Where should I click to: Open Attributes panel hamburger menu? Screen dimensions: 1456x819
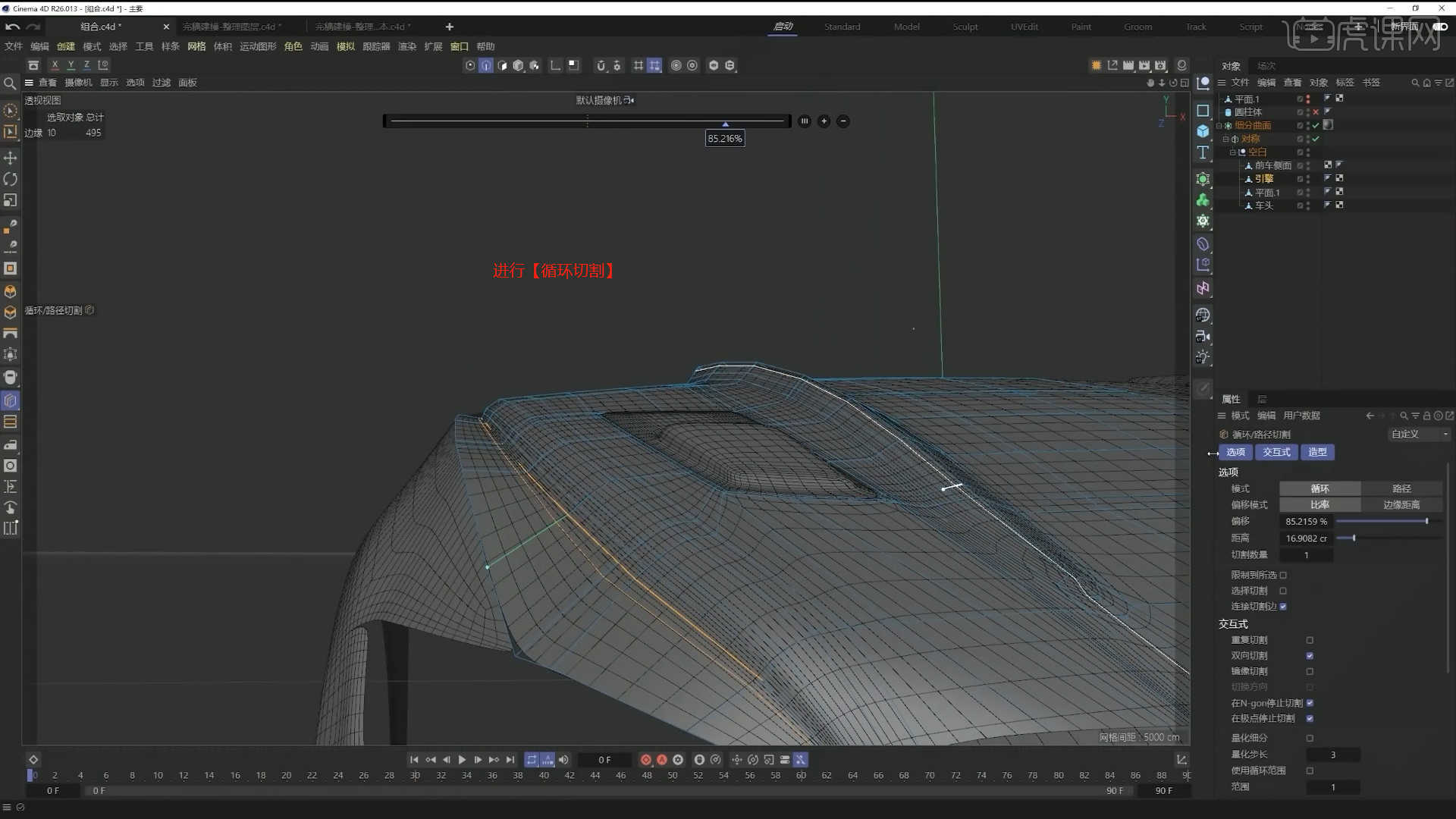click(1222, 416)
